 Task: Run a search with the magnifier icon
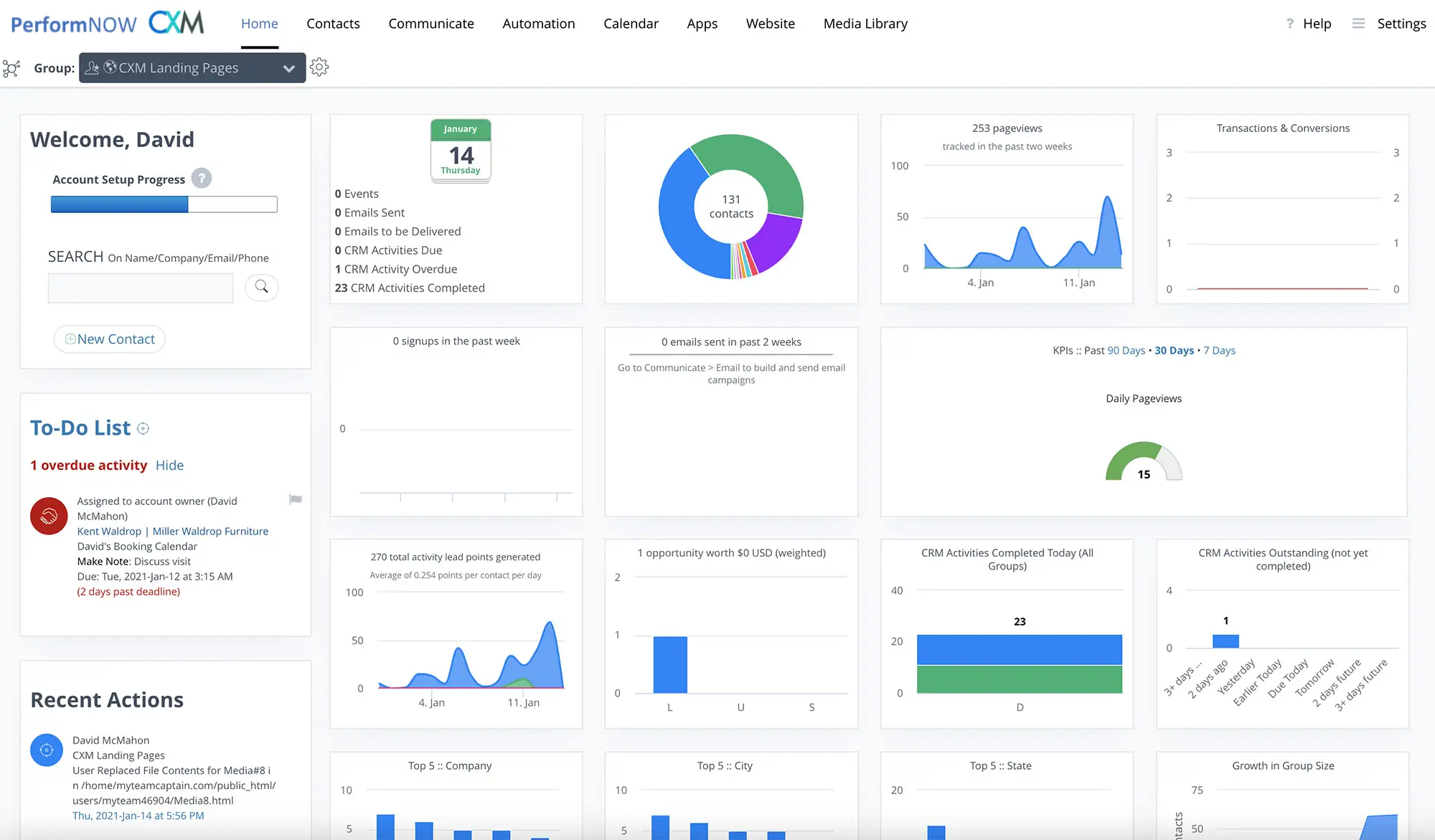tap(261, 287)
